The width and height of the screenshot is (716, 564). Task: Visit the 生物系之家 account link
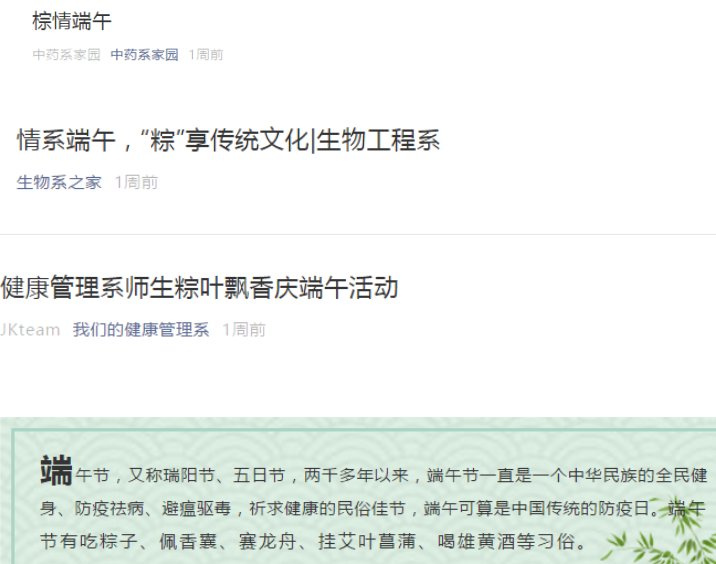(x=59, y=182)
